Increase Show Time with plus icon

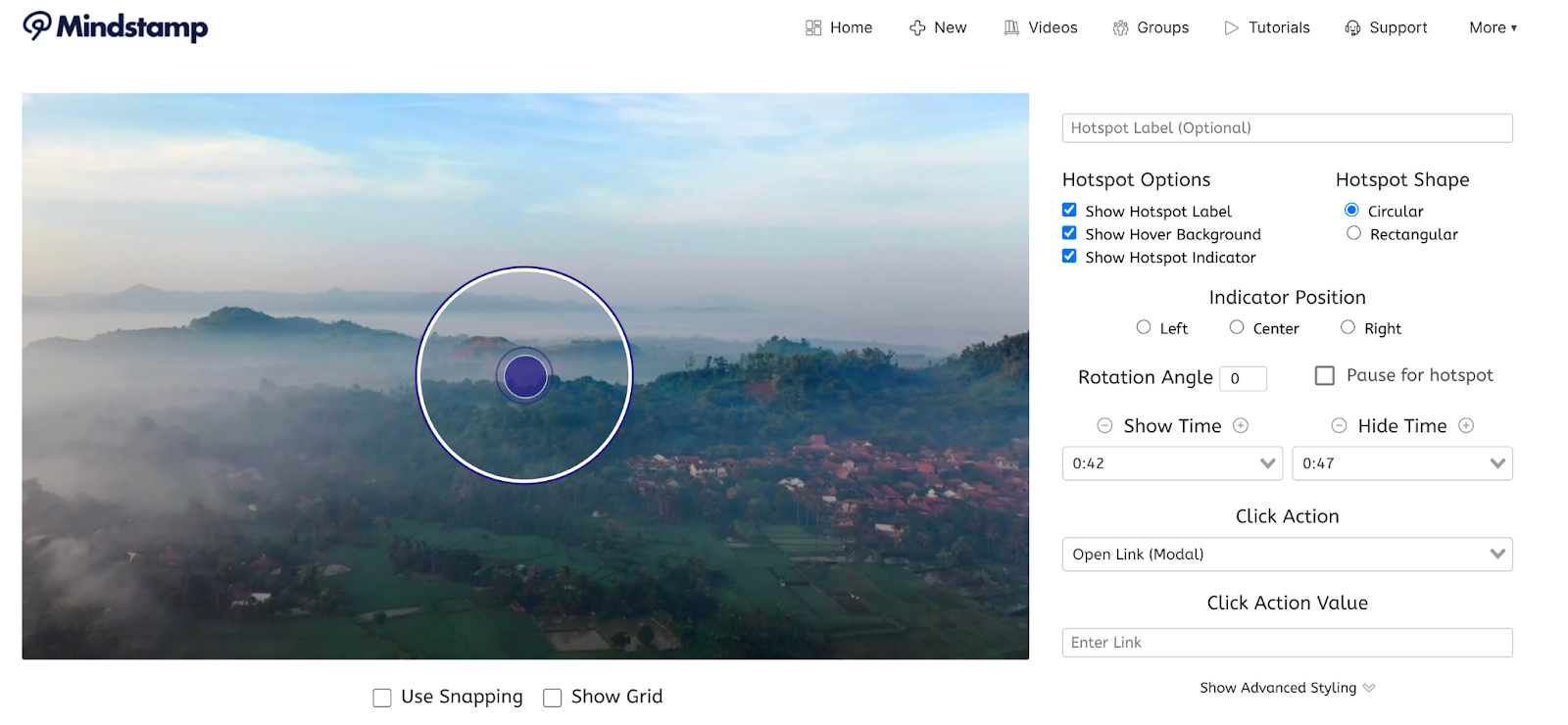pos(1241,425)
